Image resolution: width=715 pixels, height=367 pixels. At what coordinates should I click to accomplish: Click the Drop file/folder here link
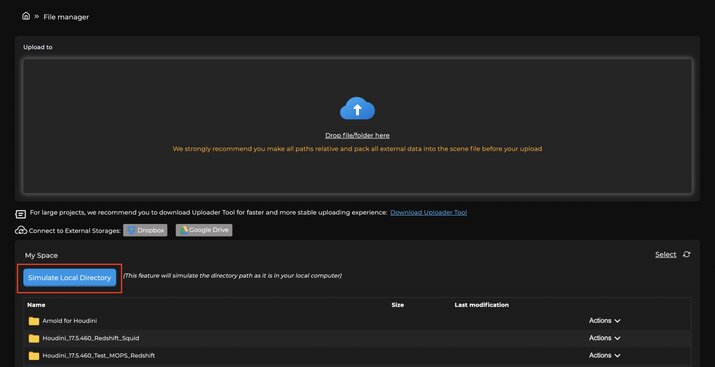(357, 135)
